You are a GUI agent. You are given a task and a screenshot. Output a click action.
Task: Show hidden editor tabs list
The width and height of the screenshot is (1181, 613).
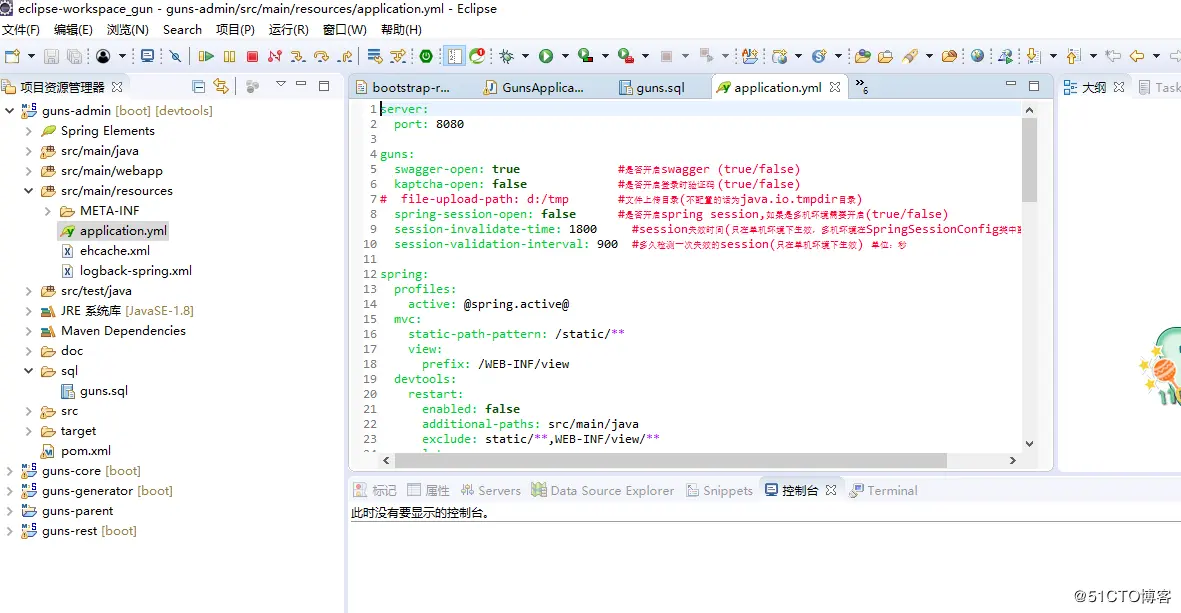pos(862,87)
